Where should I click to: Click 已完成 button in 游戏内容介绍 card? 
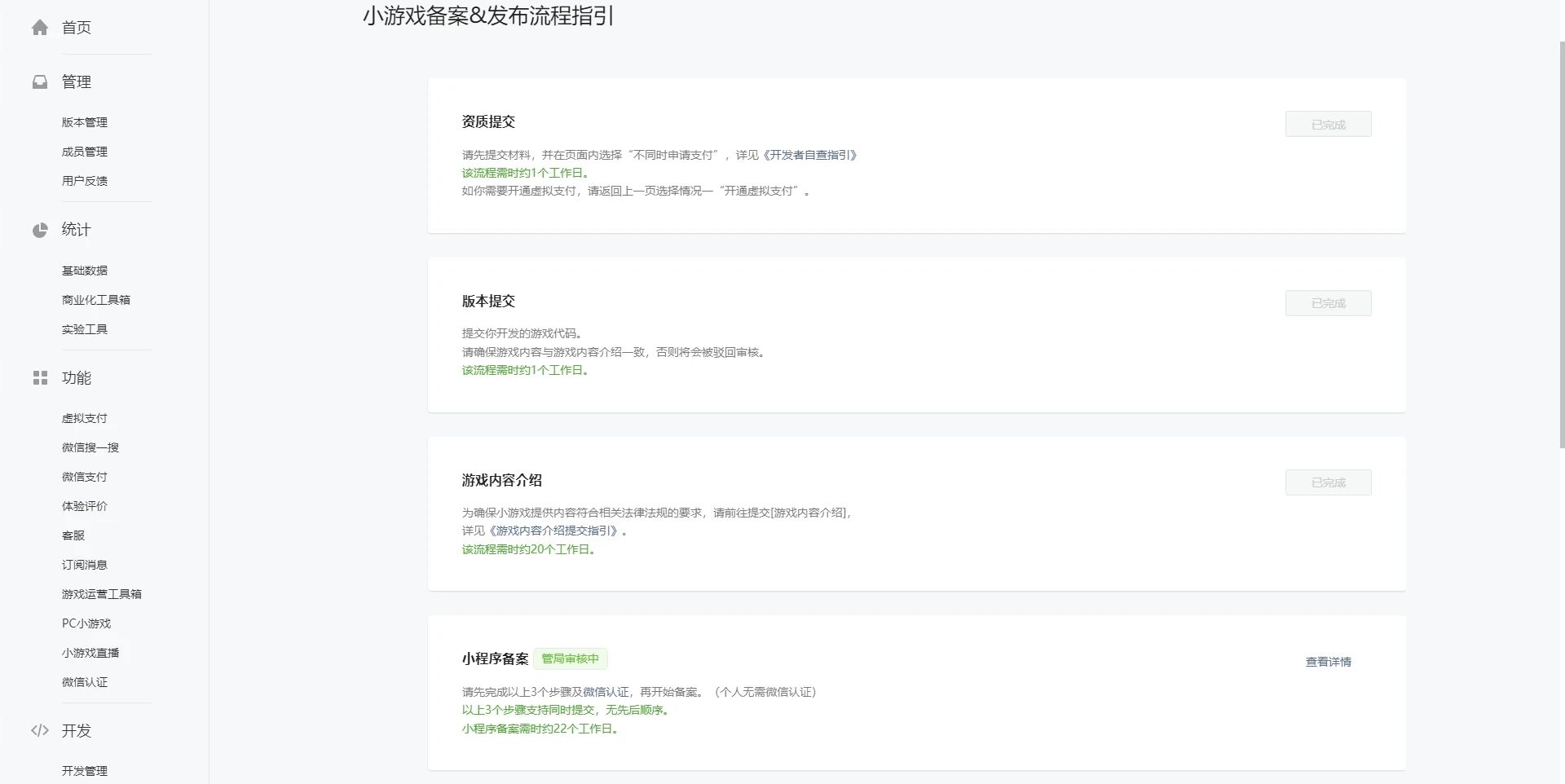tap(1329, 482)
